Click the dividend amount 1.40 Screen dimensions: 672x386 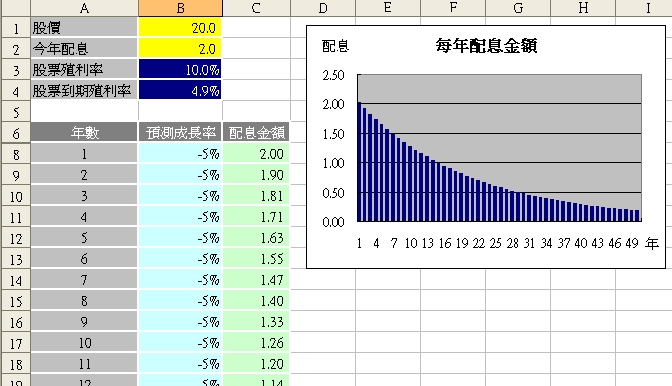pos(256,301)
